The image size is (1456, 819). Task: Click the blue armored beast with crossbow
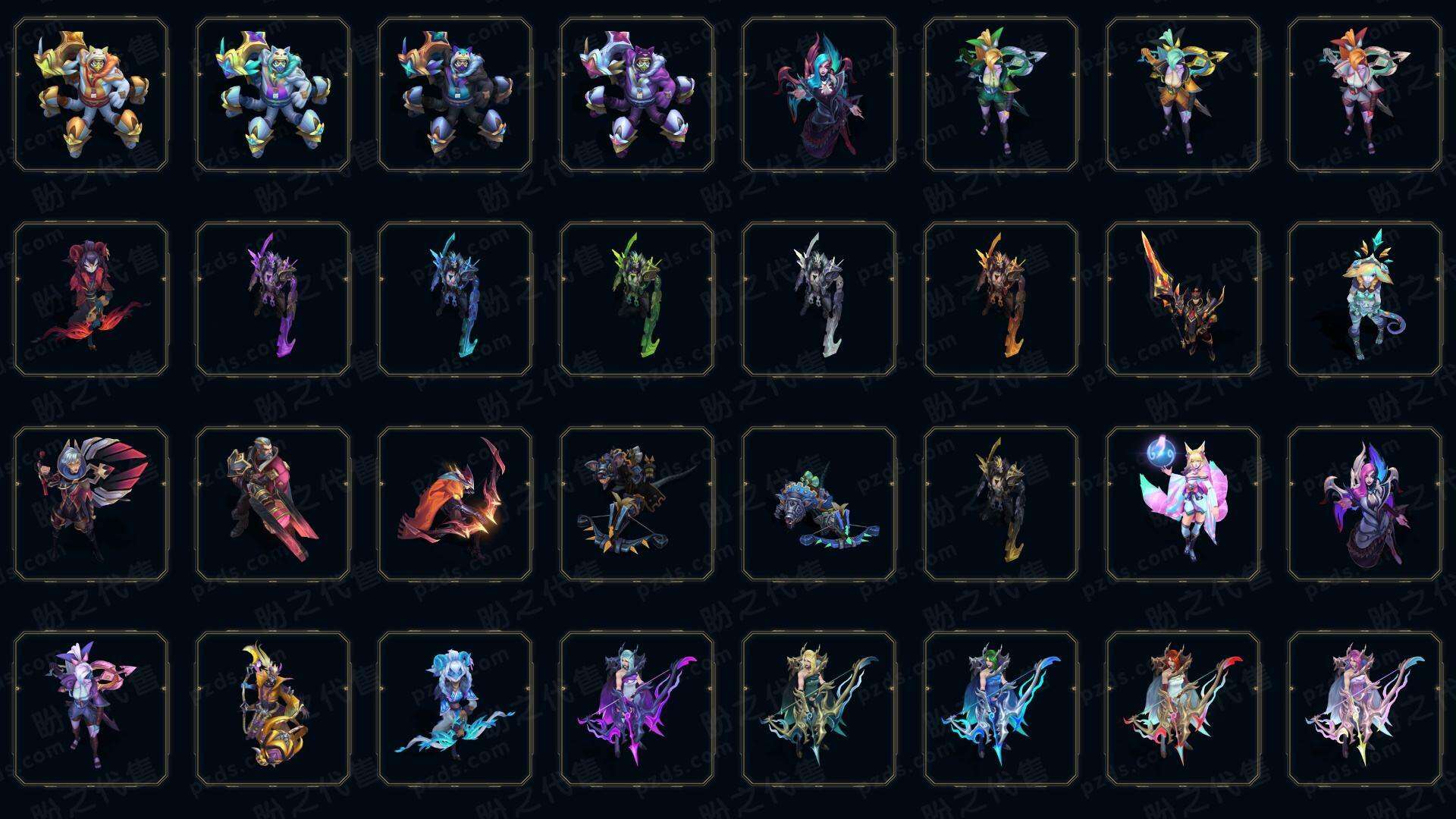(819, 504)
